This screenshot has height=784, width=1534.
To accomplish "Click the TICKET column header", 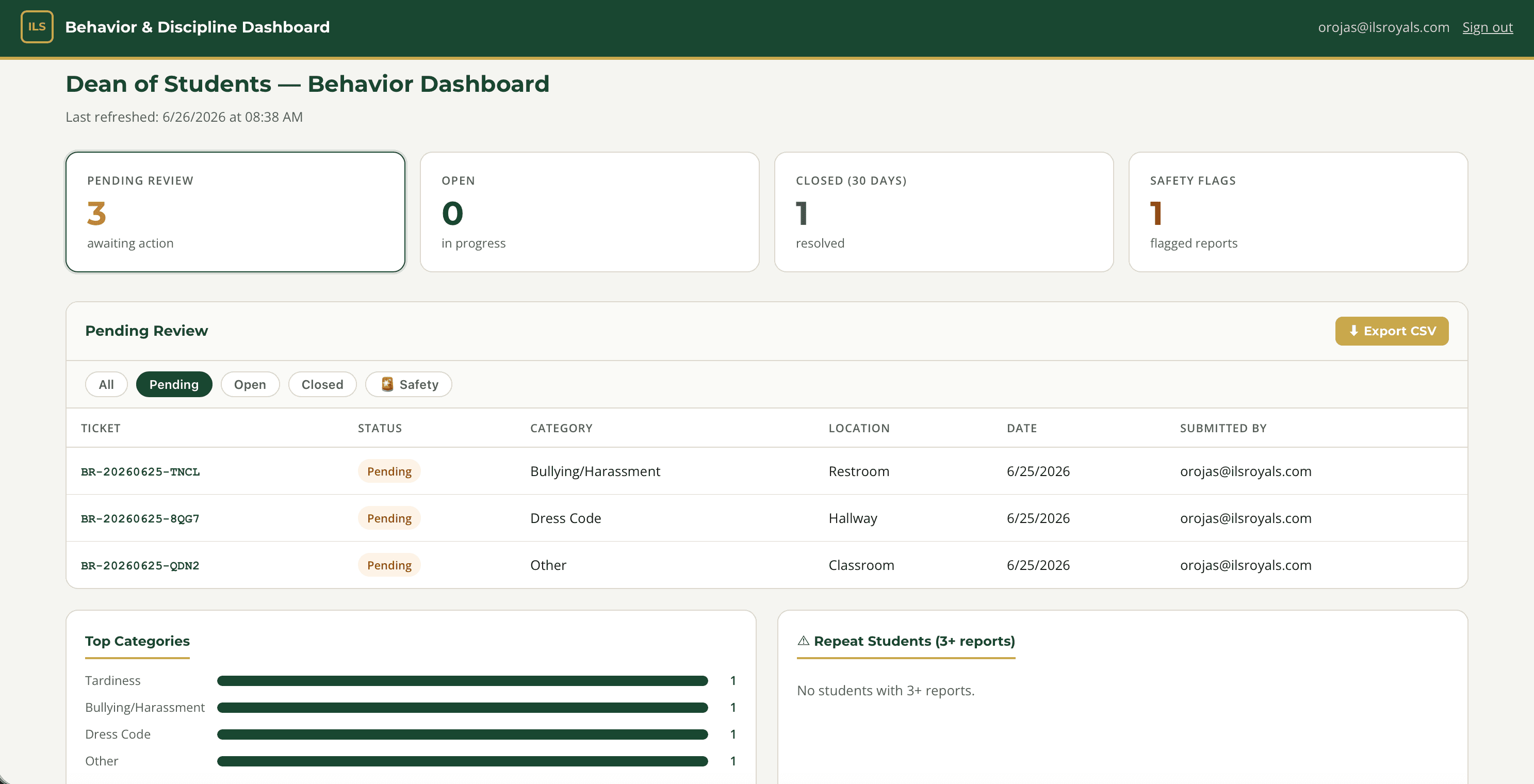I will tap(101, 428).
